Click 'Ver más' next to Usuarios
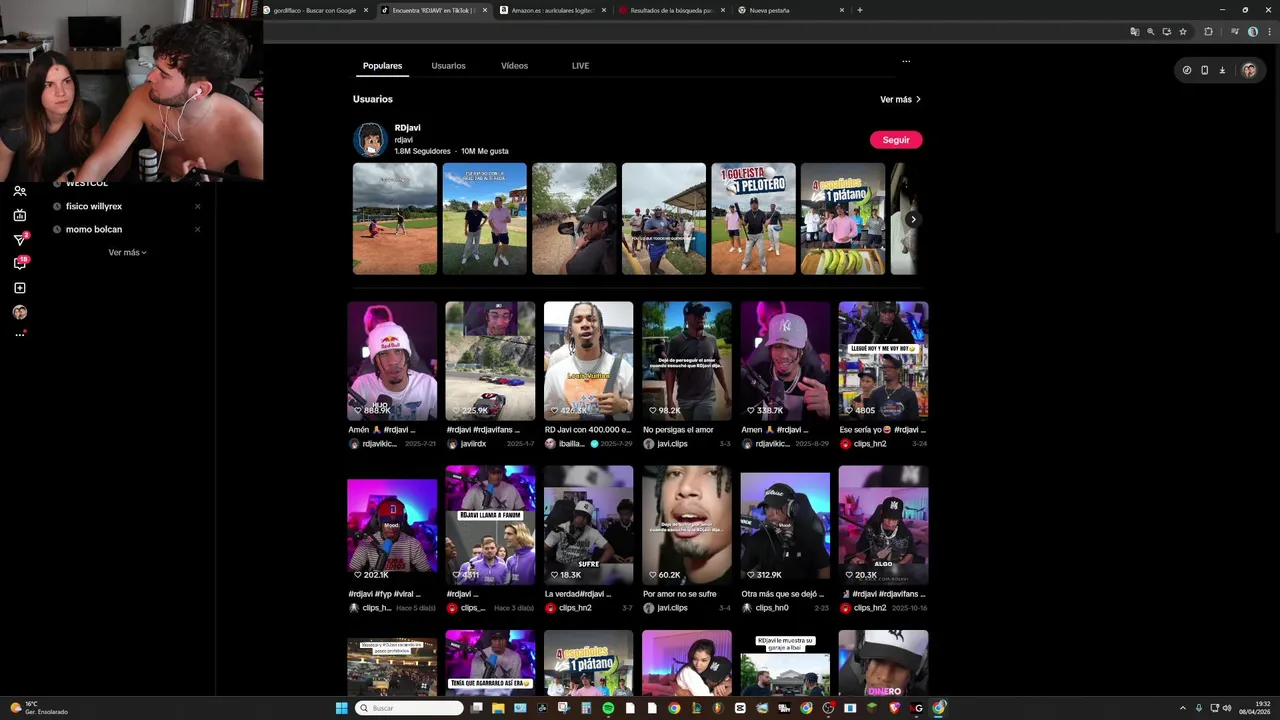The width and height of the screenshot is (1280, 720). click(x=900, y=99)
